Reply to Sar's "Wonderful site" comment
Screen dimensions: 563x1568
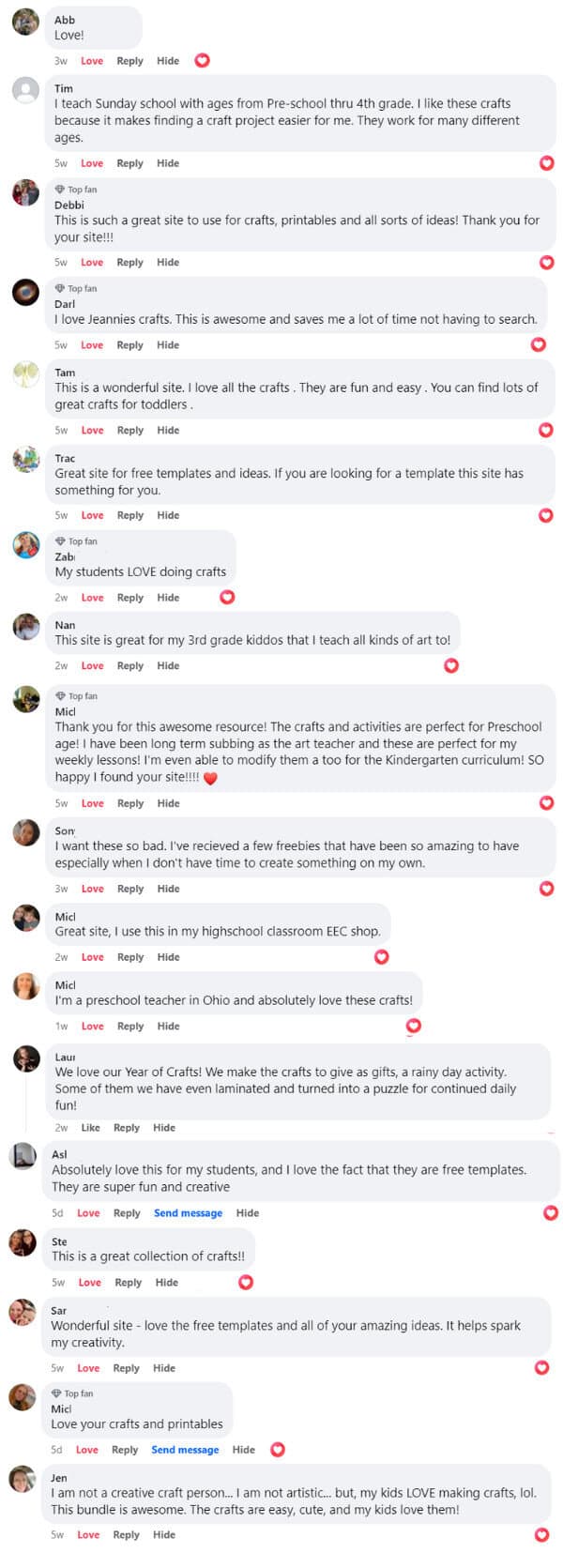126,1368
